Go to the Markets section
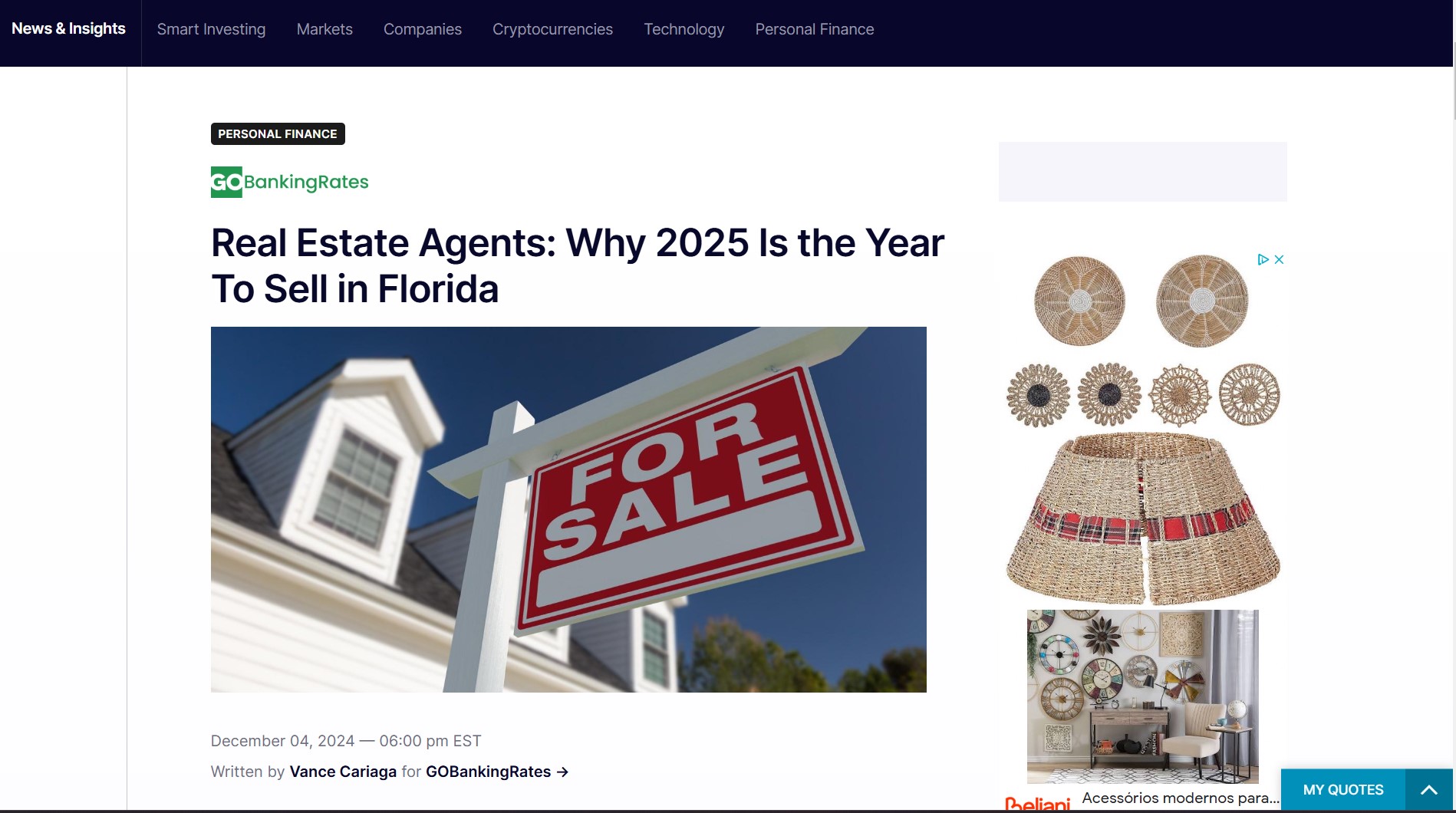The image size is (1456, 813). 324,29
